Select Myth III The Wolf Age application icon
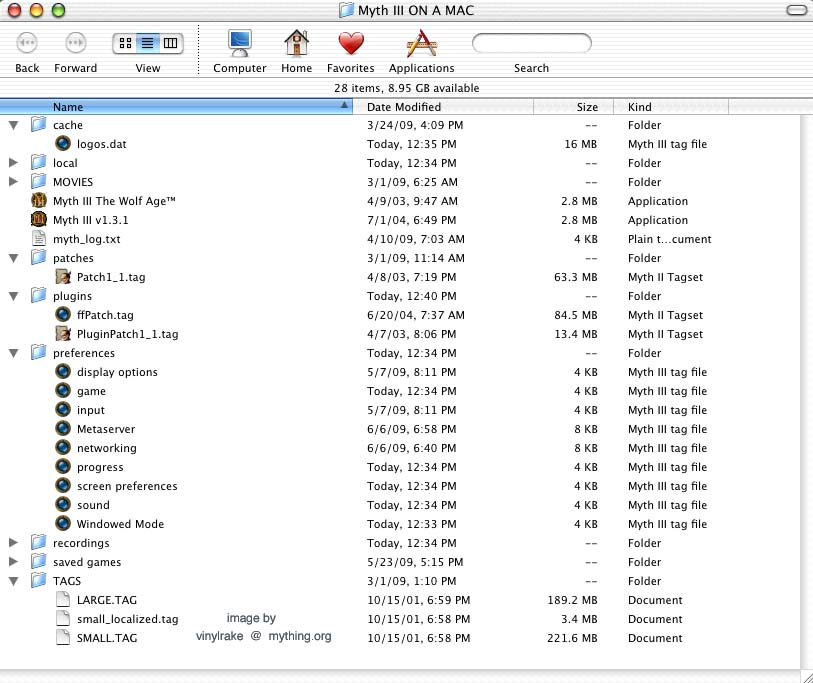The width and height of the screenshot is (813, 683). point(39,200)
